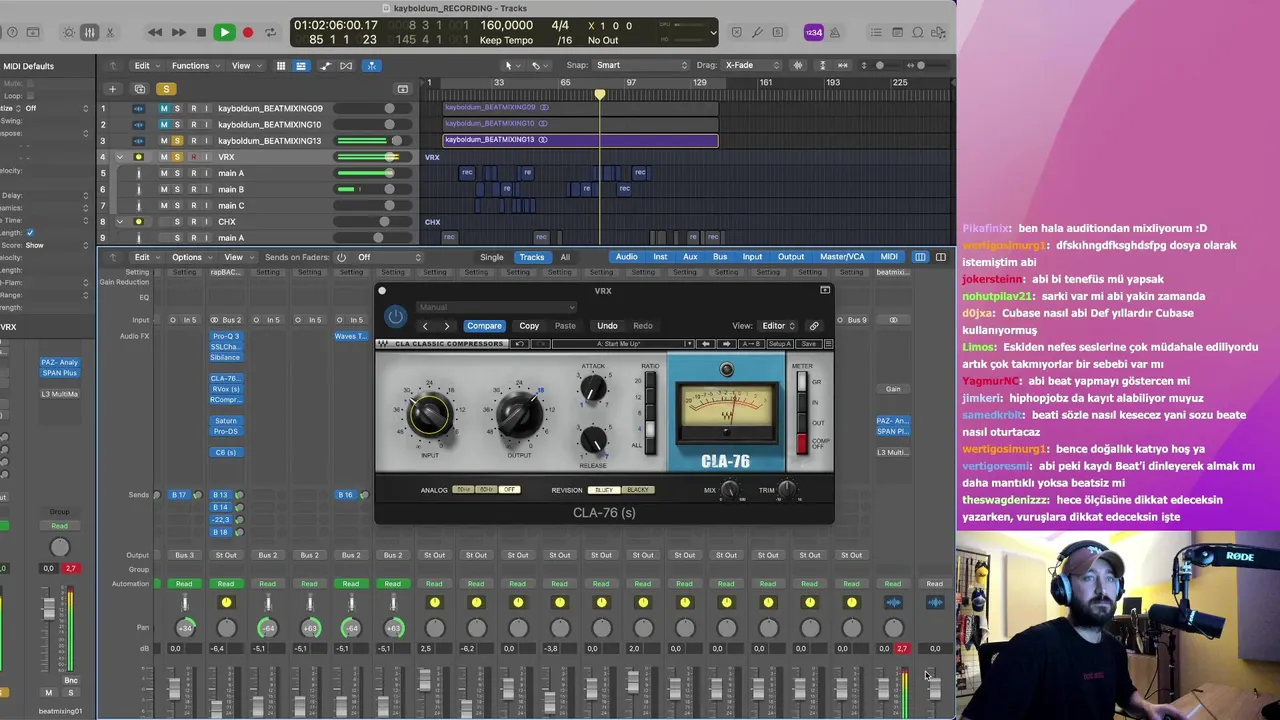The height and width of the screenshot is (720, 1280).
Task: Open the Sends on Faders Off dropdown
Action: [389, 257]
